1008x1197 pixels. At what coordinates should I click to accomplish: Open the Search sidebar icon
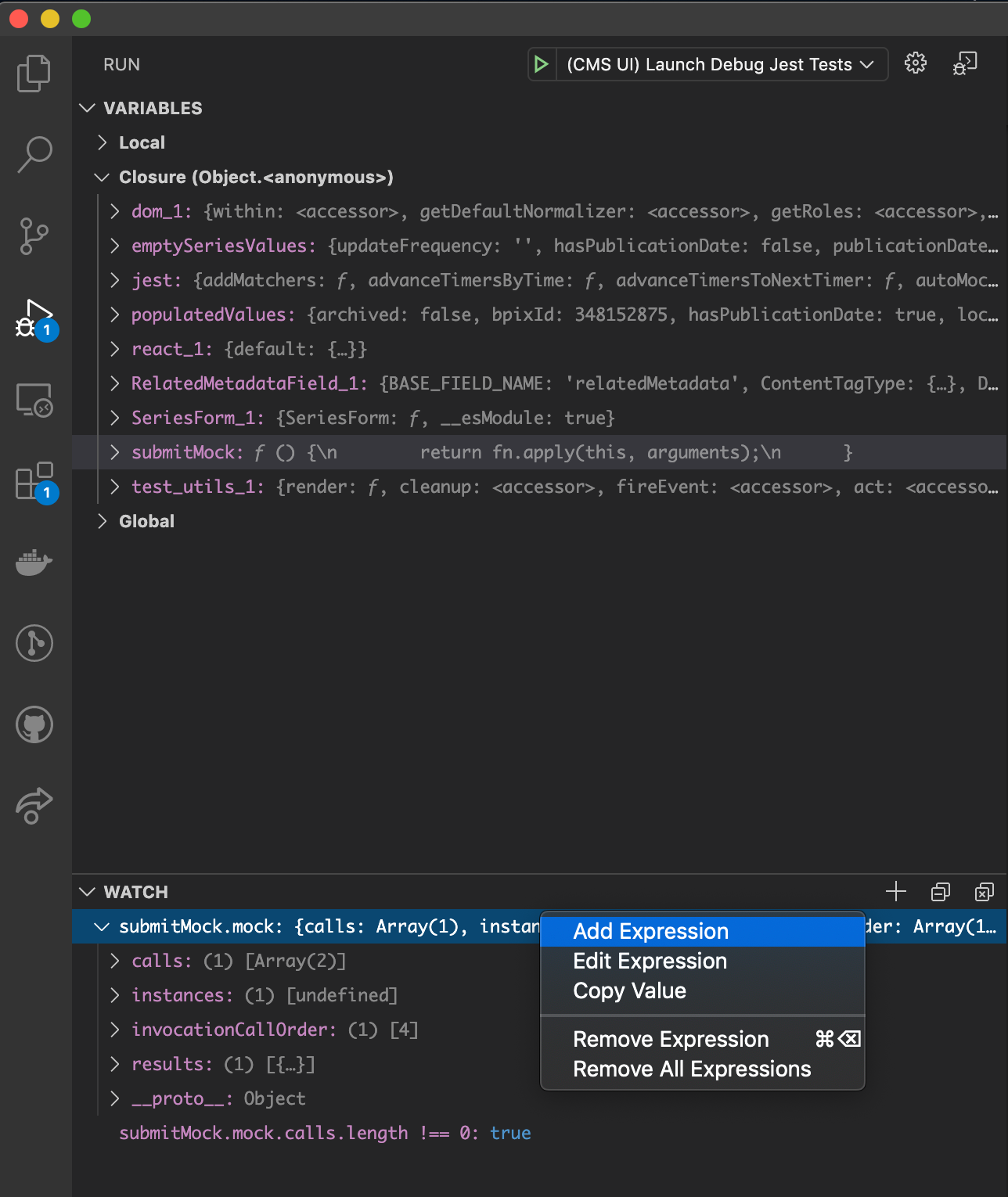(x=34, y=156)
